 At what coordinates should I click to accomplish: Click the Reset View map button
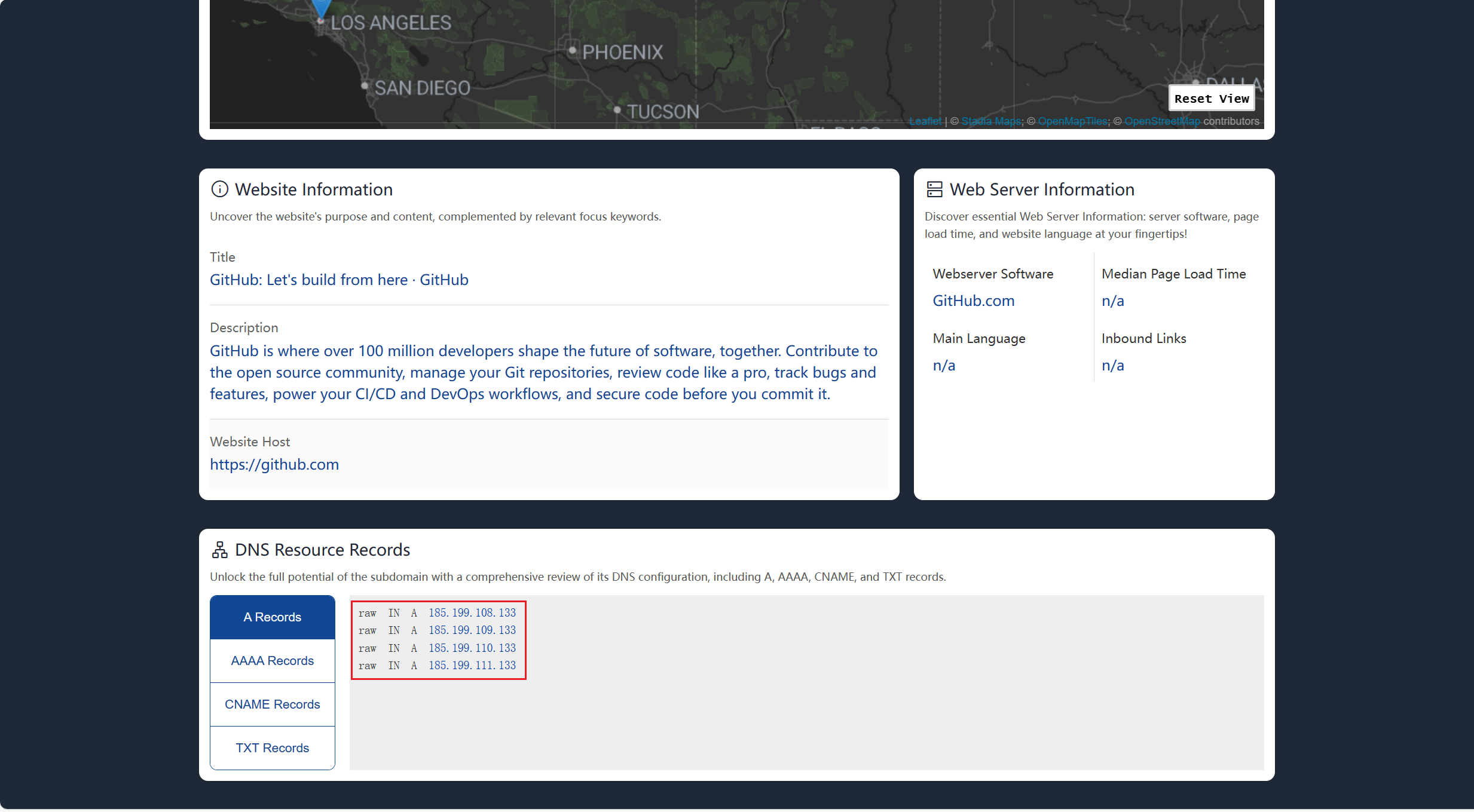pos(1212,99)
